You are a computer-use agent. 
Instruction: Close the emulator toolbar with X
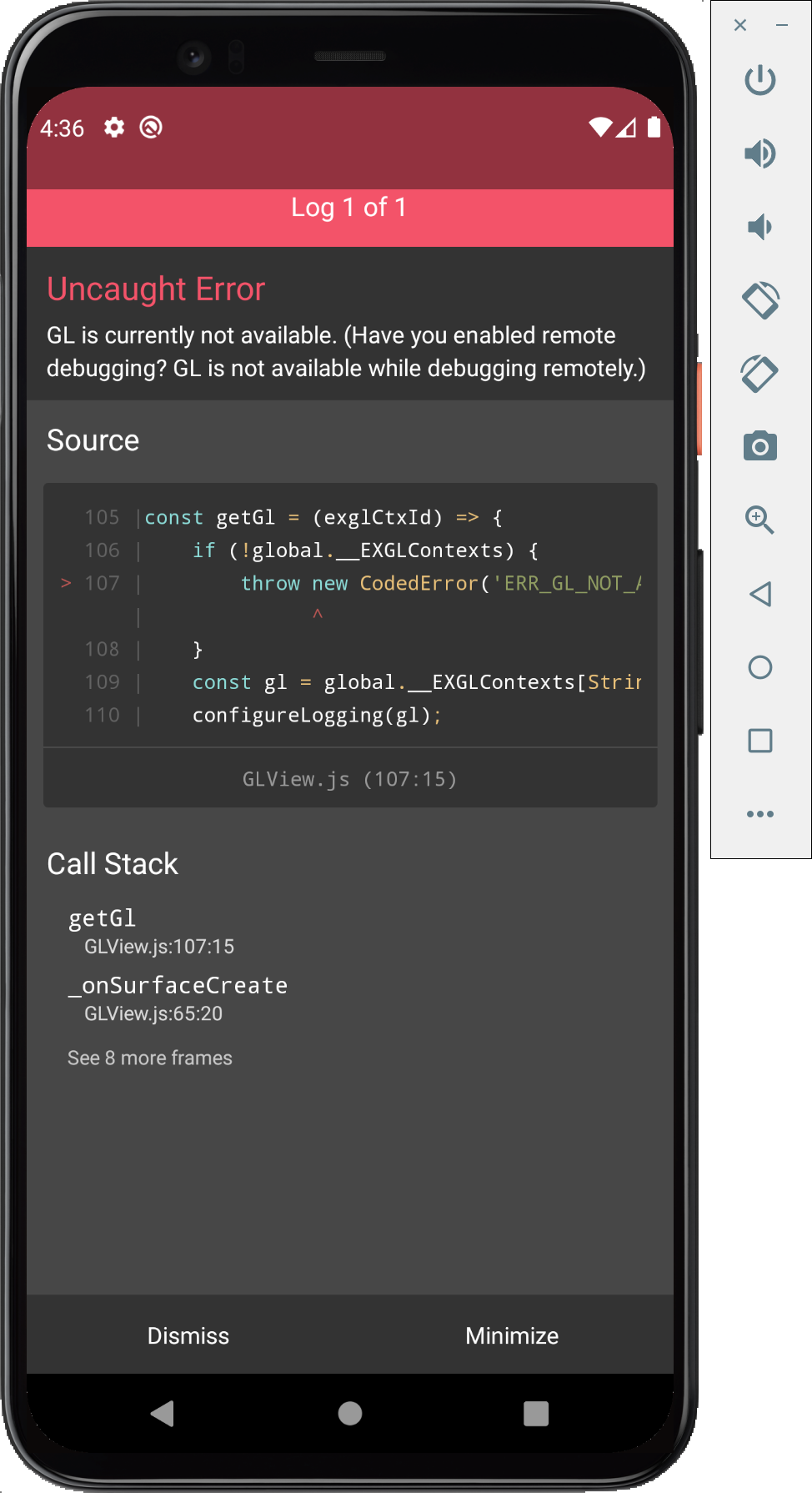740,25
